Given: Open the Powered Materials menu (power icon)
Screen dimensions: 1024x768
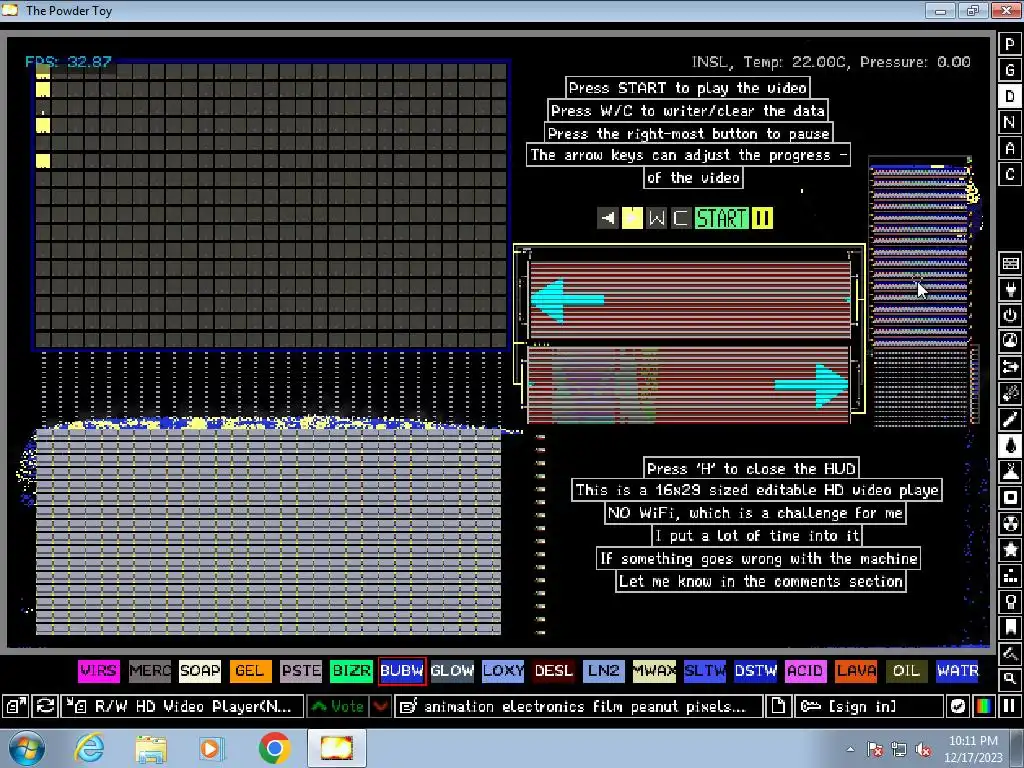Looking at the screenshot, I should (x=1010, y=315).
